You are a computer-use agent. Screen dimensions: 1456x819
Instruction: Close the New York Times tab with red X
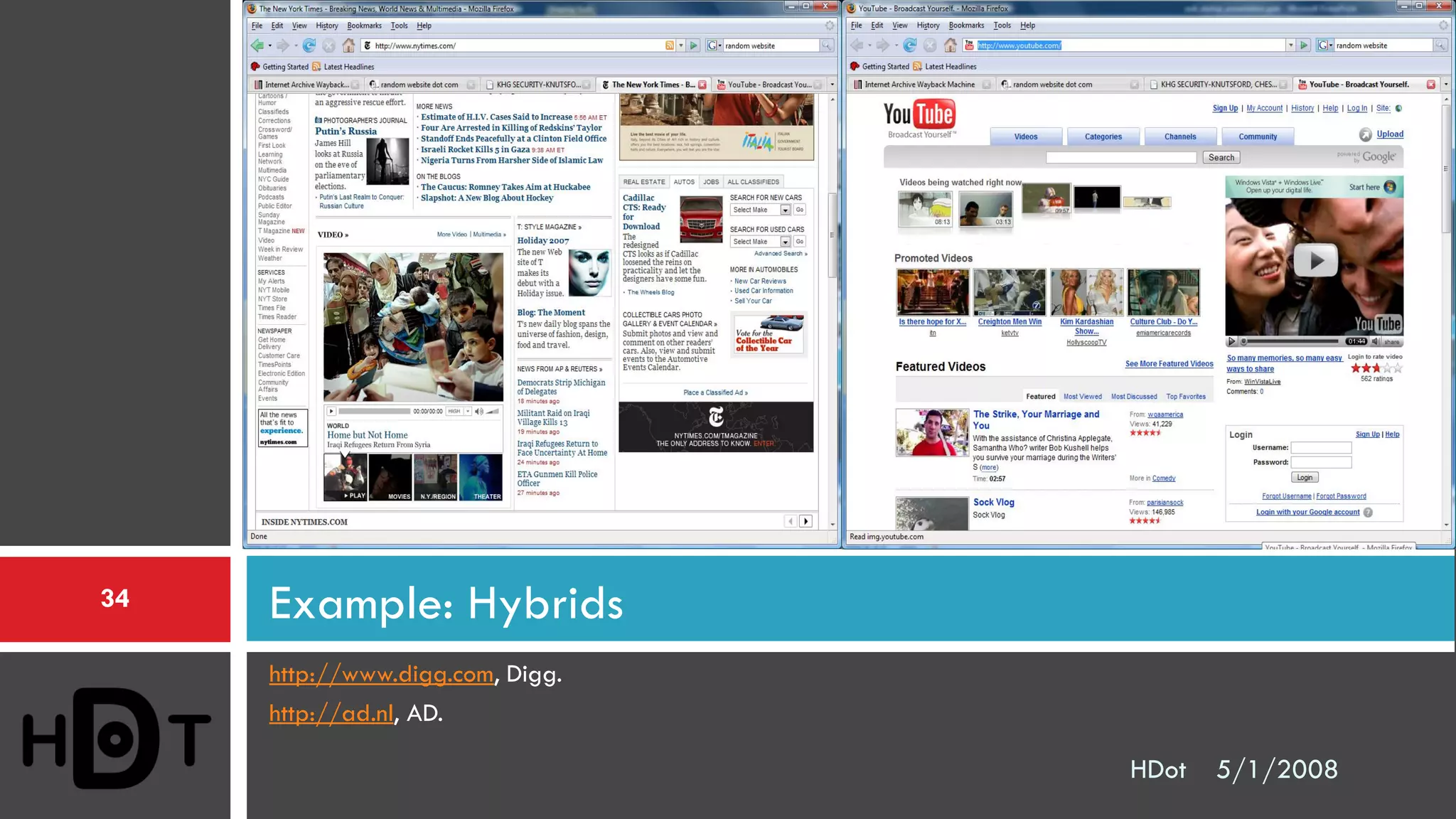(x=702, y=85)
